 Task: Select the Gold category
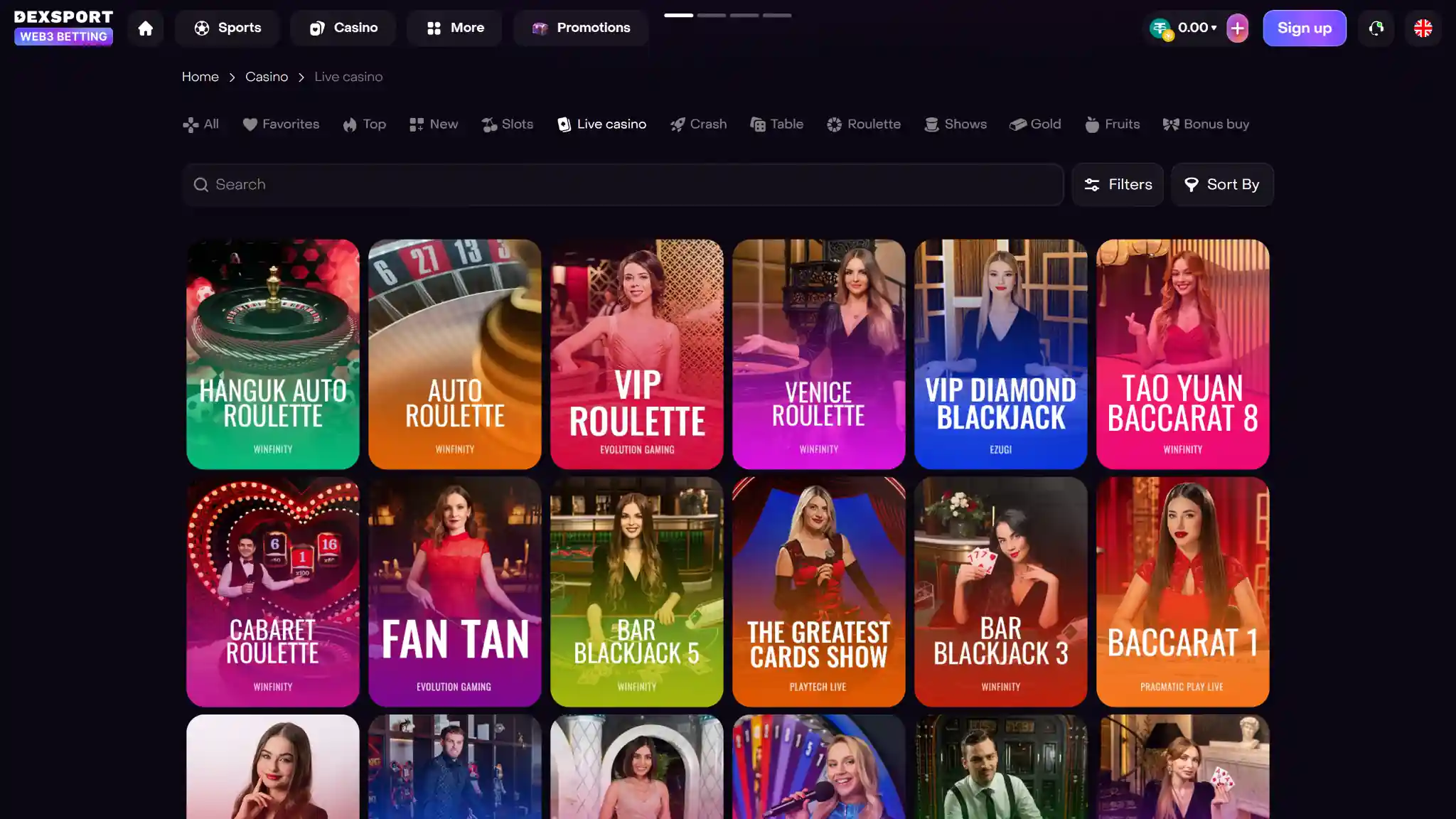pos(1036,124)
